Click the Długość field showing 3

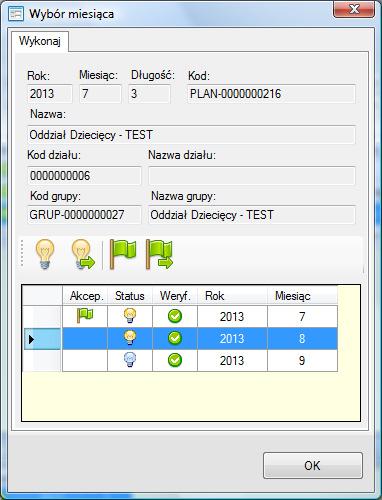[x=149, y=94]
